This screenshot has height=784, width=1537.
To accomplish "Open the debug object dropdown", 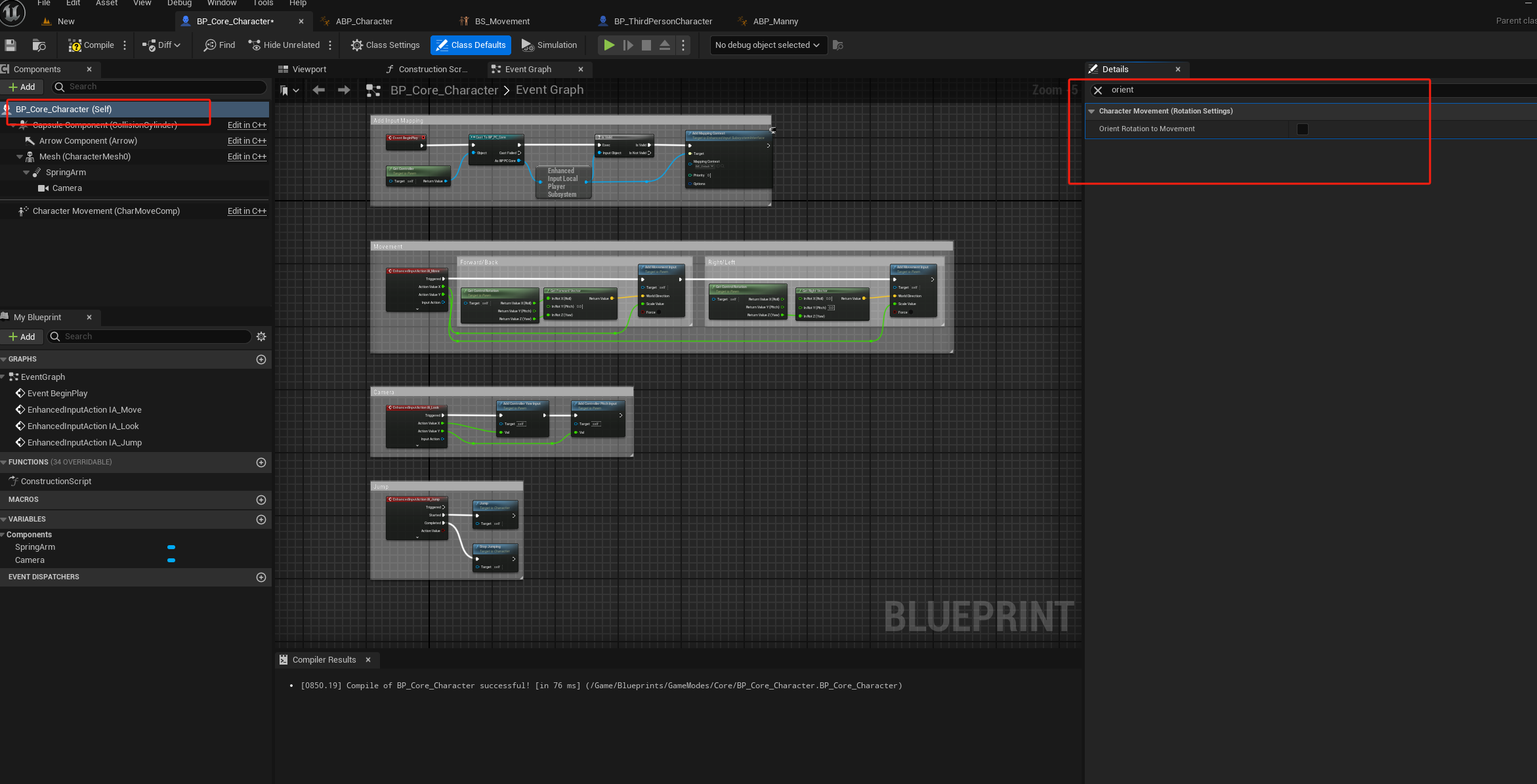I will (x=768, y=45).
